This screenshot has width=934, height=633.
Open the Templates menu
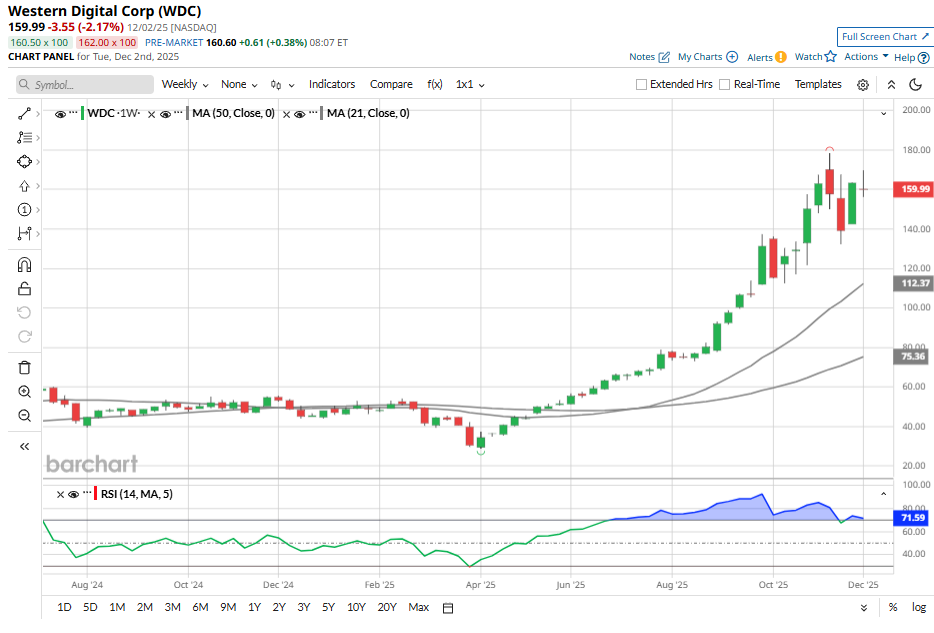point(818,85)
